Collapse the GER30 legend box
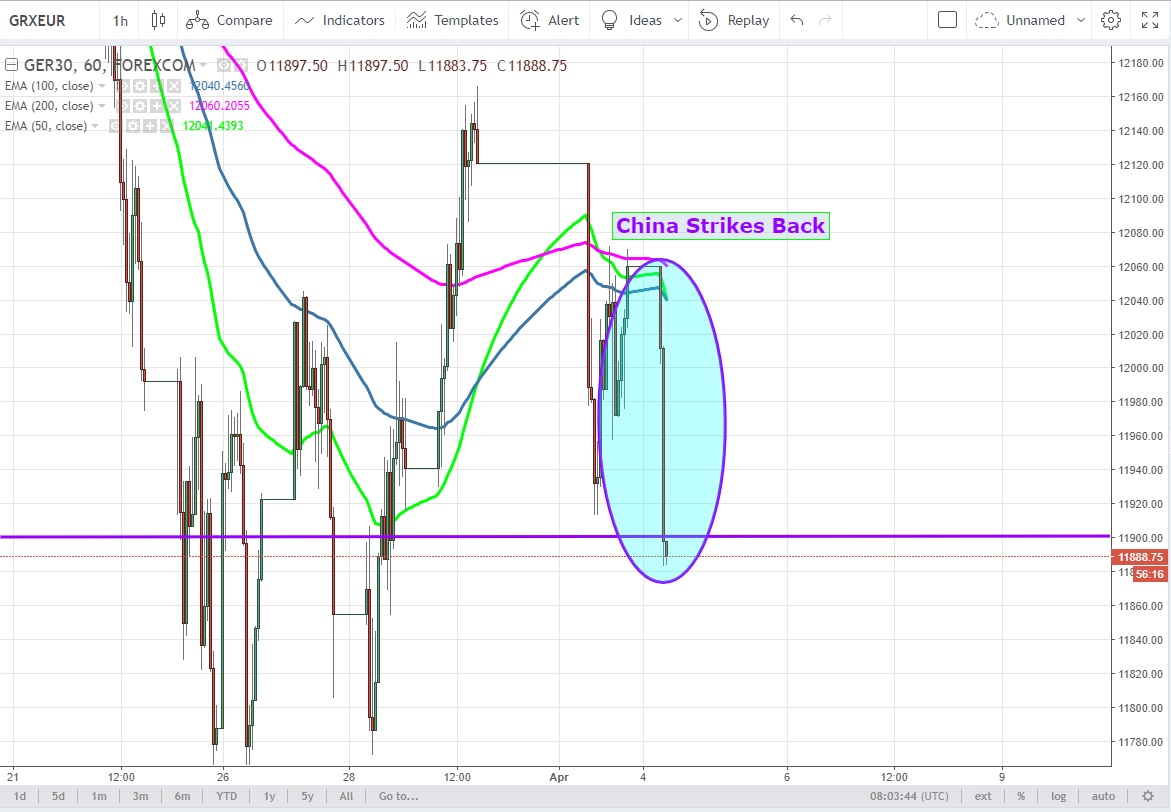The image size is (1171, 812). (x=10, y=65)
